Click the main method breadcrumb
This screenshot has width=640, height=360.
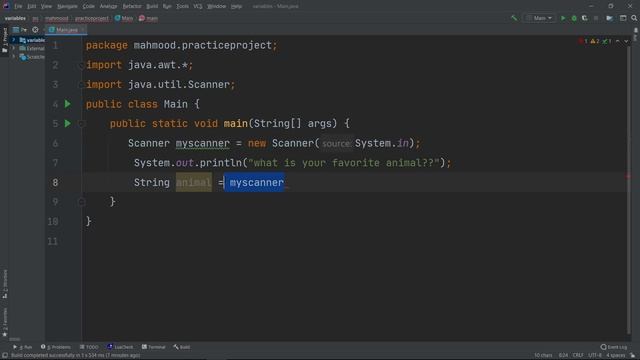(x=148, y=18)
